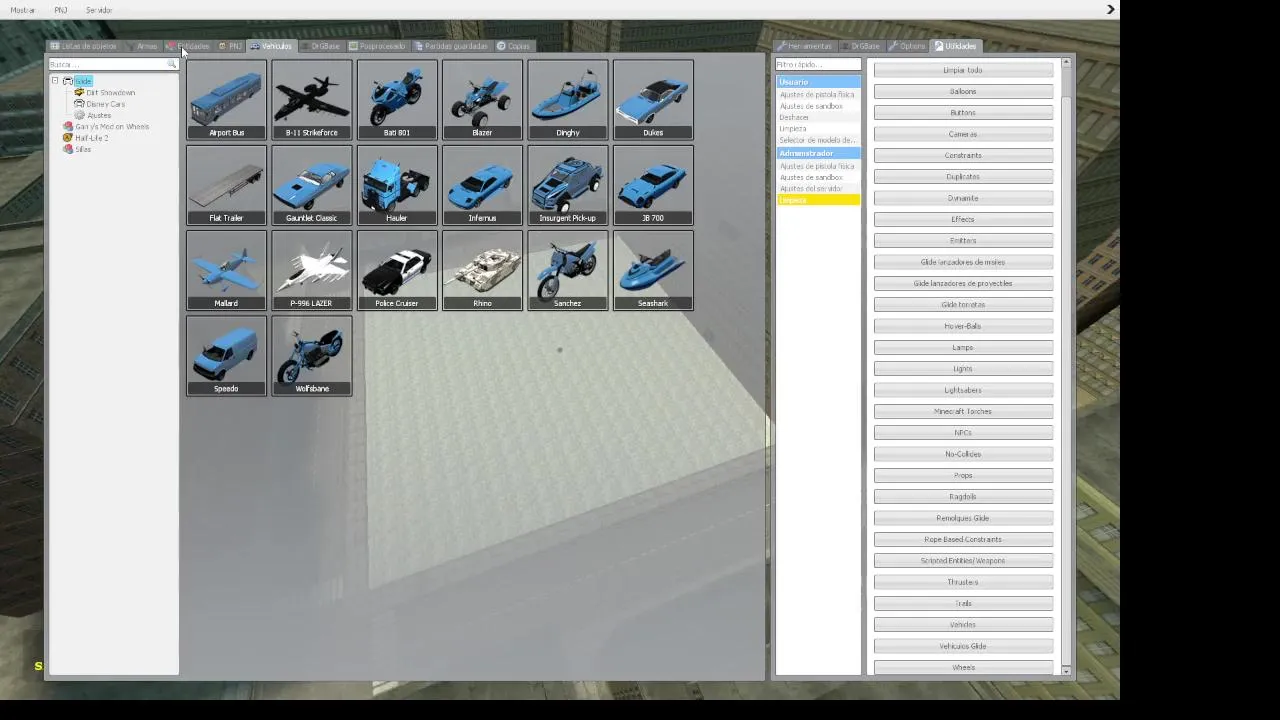The image size is (1280, 720).
Task: Click the search magnifier icon
Action: tap(172, 64)
